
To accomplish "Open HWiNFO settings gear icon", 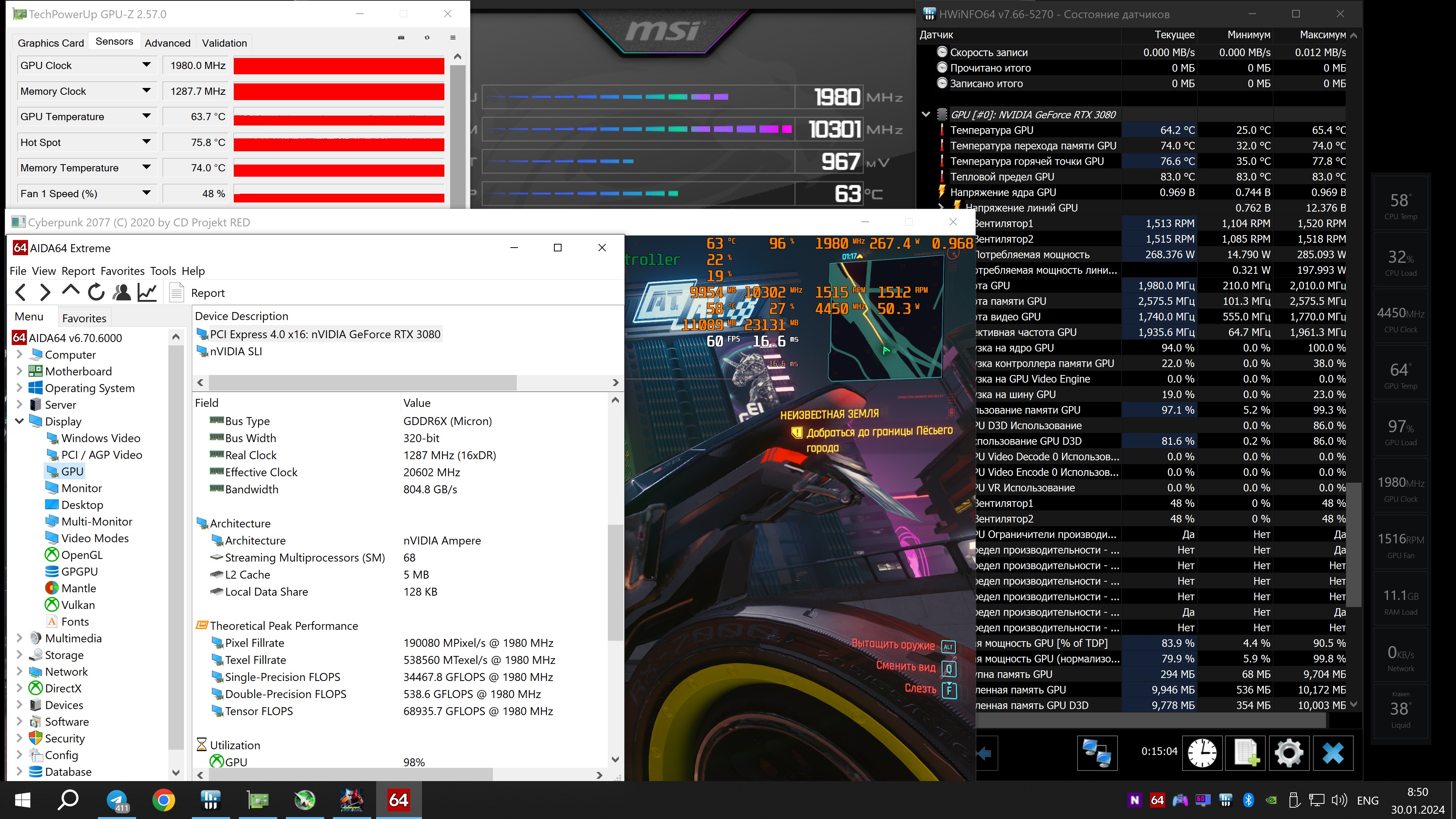I will coord(1289,753).
